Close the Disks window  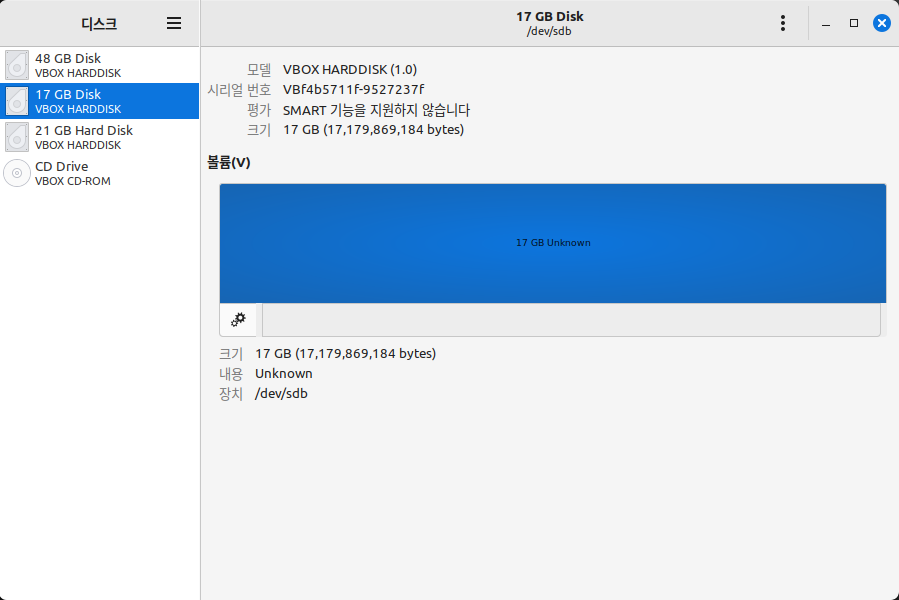click(881, 23)
